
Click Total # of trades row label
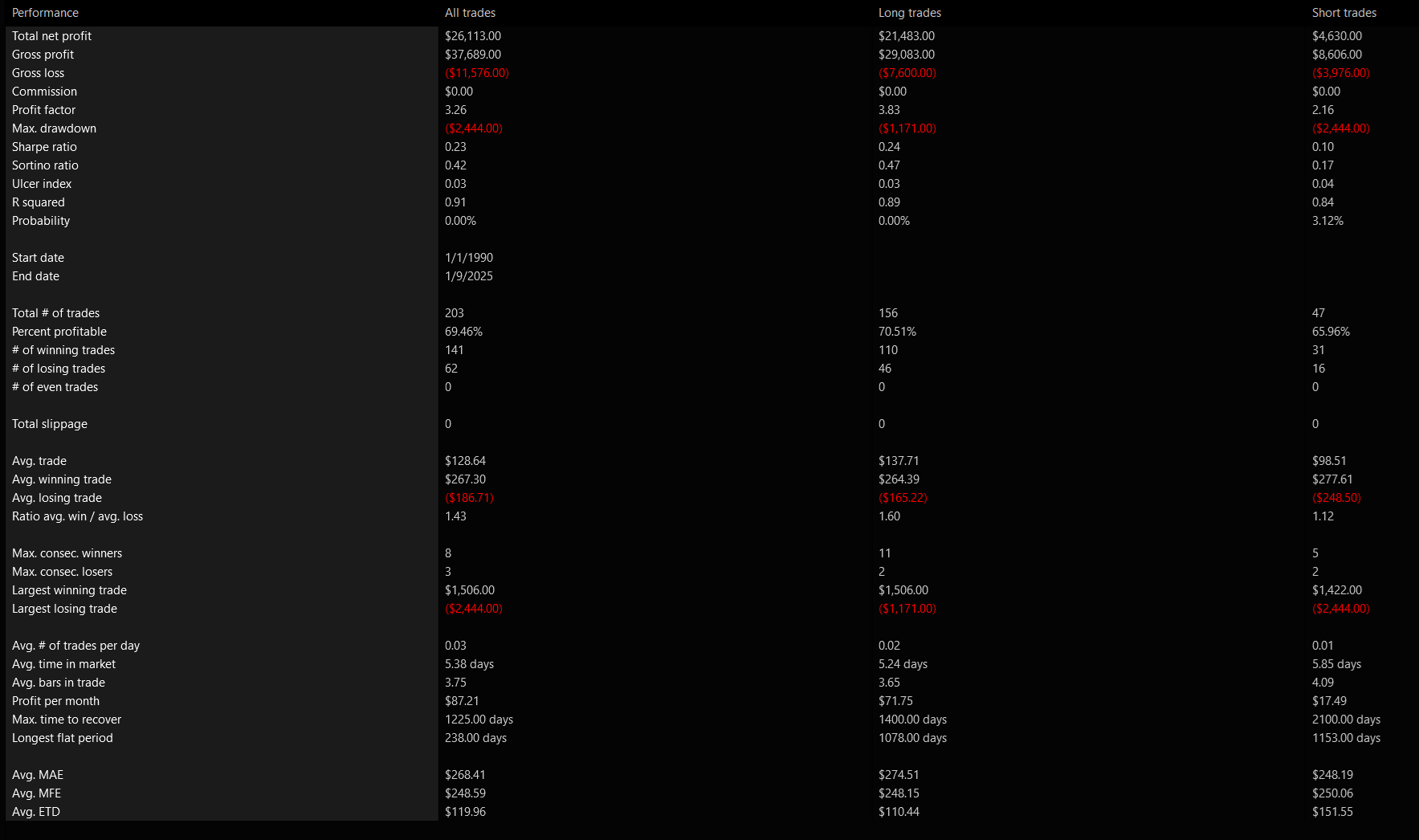point(55,313)
